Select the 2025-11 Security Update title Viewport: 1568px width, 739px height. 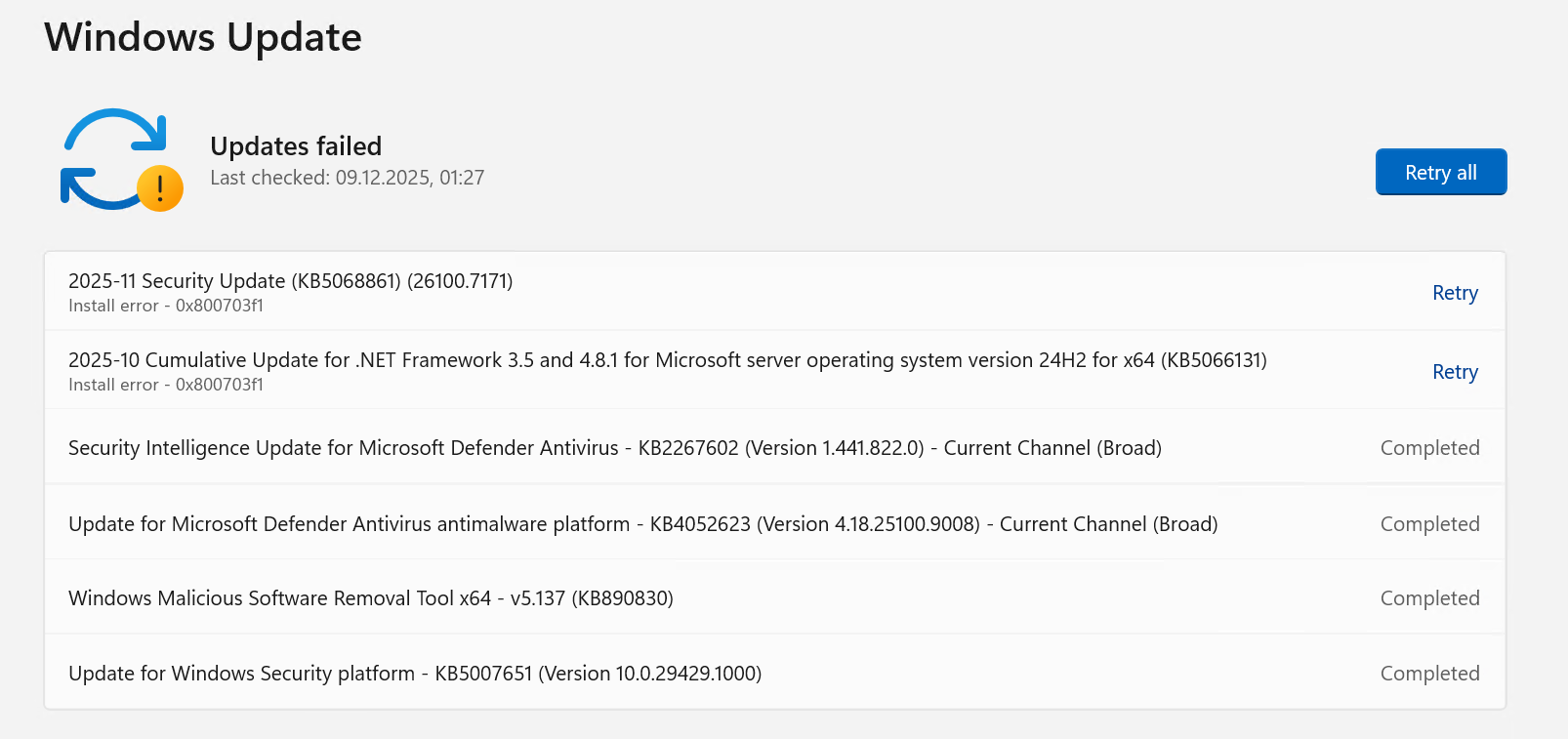click(290, 281)
